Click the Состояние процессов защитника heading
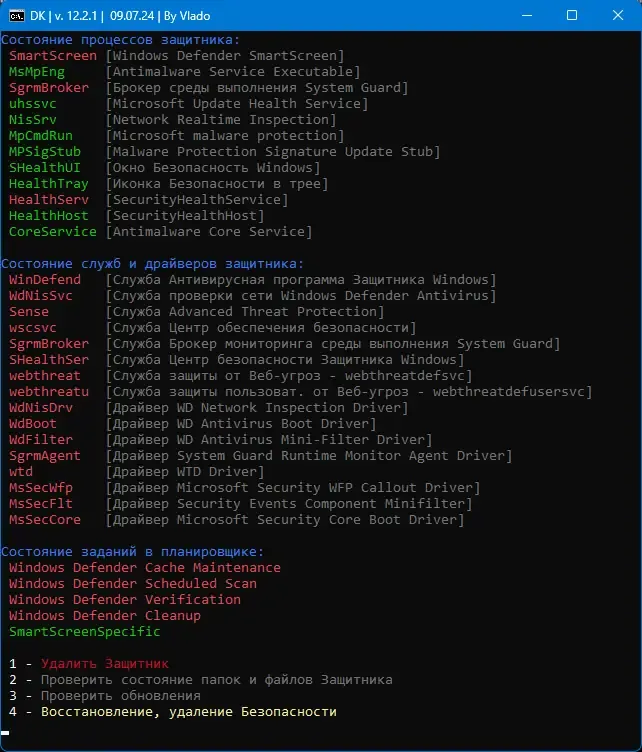 tap(120, 39)
